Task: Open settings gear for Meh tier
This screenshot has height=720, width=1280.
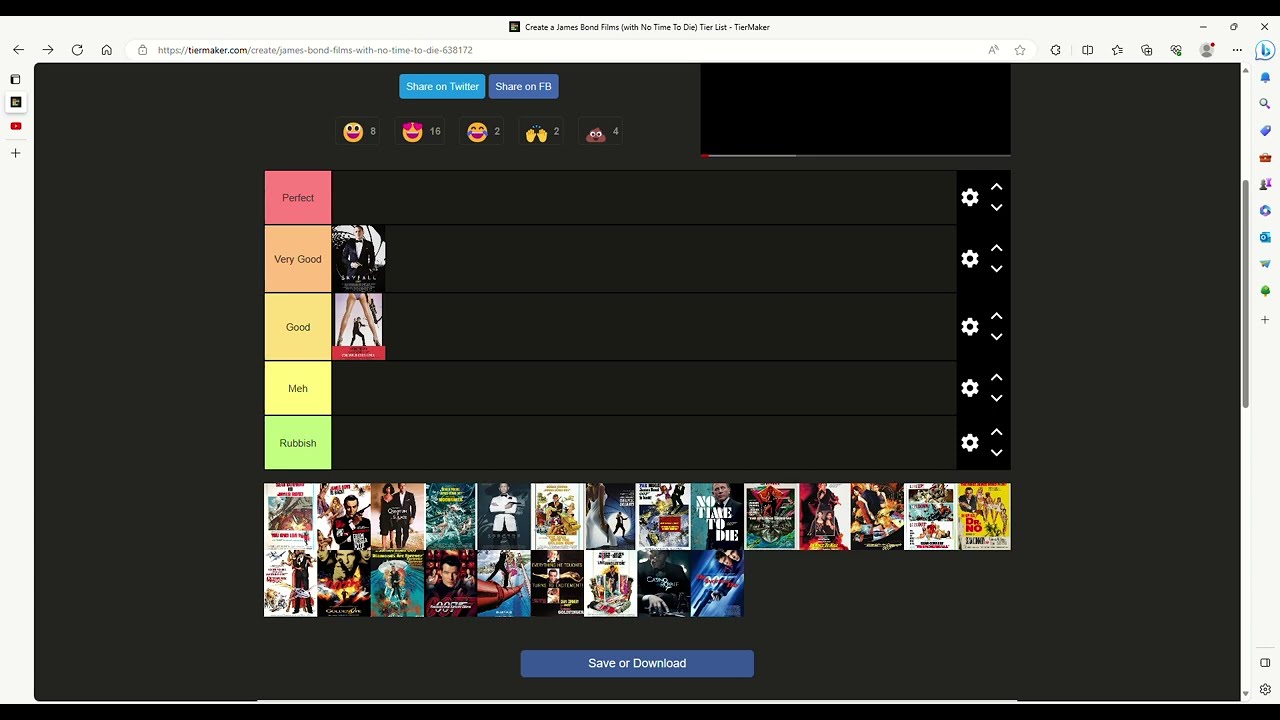Action: click(x=970, y=388)
